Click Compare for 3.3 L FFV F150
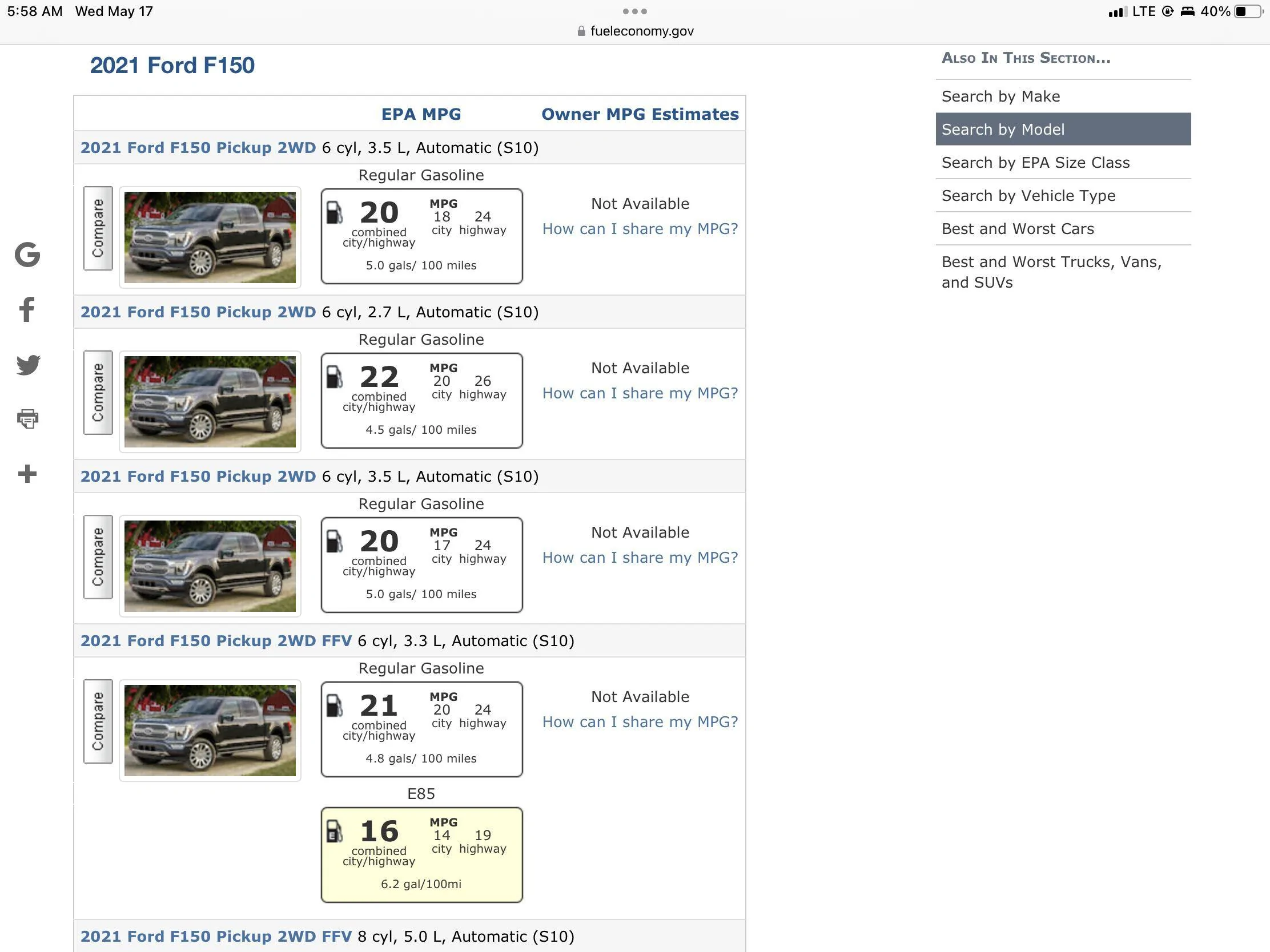The image size is (1270, 952). [98, 722]
